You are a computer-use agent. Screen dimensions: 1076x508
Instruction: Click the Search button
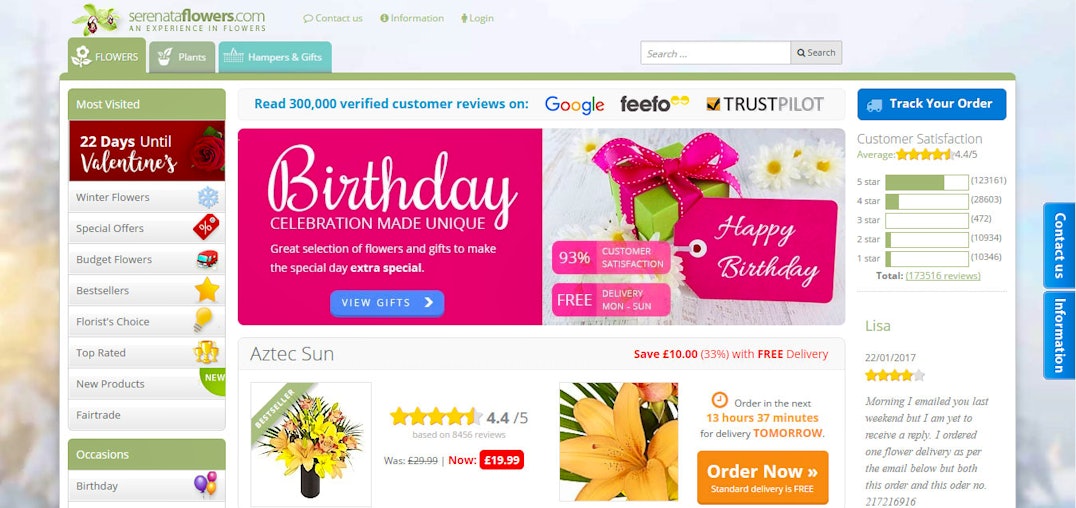[x=816, y=53]
